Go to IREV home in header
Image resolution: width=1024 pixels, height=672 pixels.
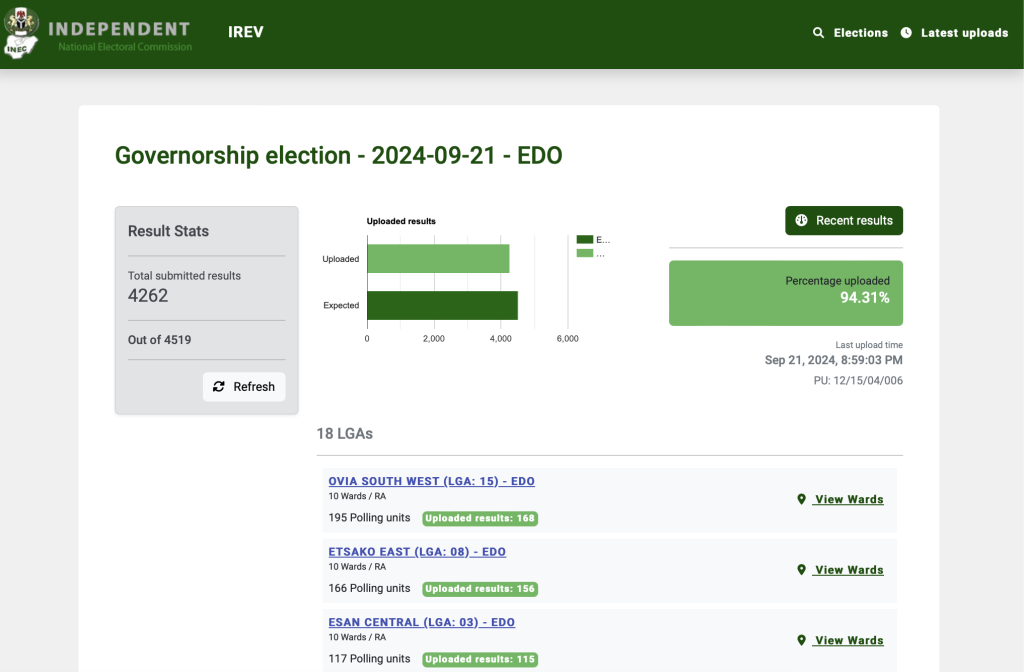click(246, 32)
